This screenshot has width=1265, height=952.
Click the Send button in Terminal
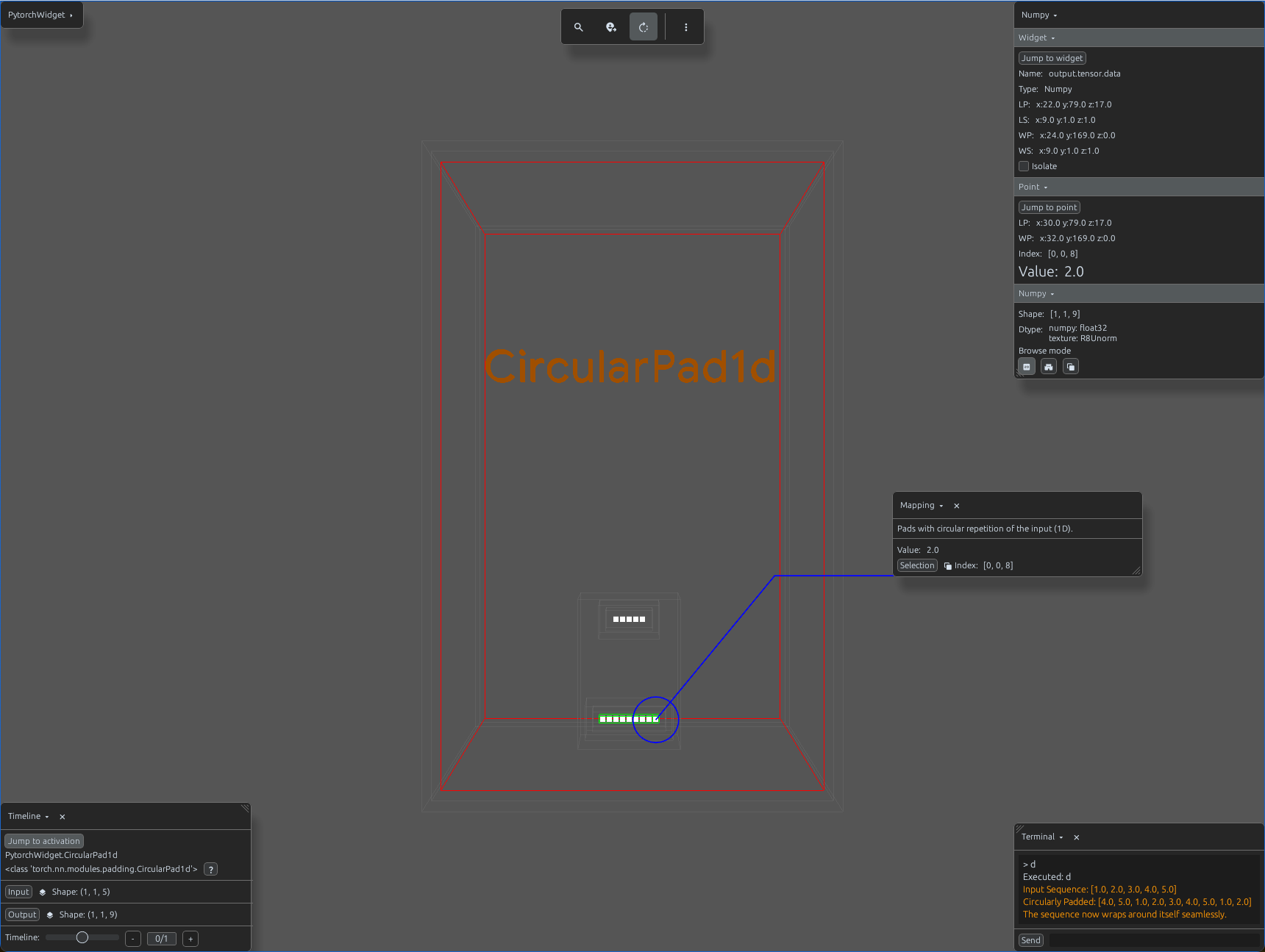(1030, 940)
